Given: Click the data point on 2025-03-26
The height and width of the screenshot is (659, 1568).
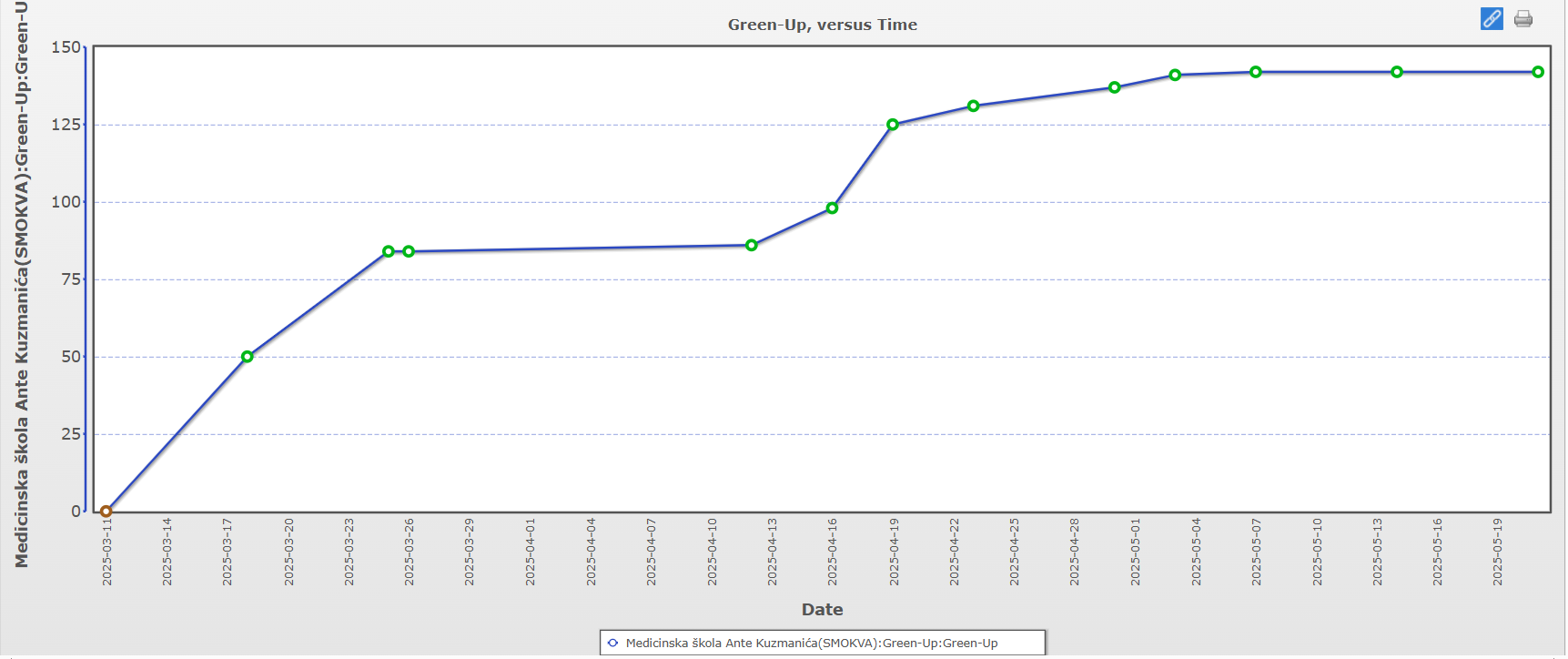Looking at the screenshot, I should [409, 251].
